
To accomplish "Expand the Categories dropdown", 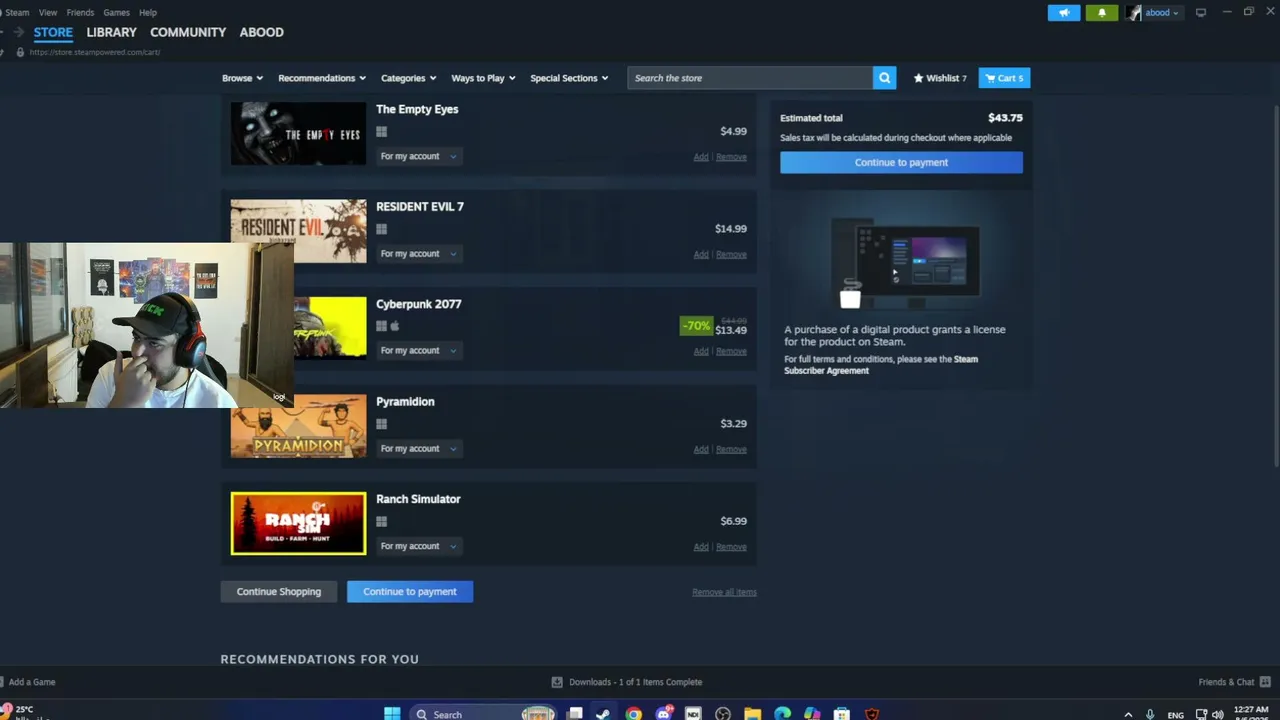I will click(408, 78).
